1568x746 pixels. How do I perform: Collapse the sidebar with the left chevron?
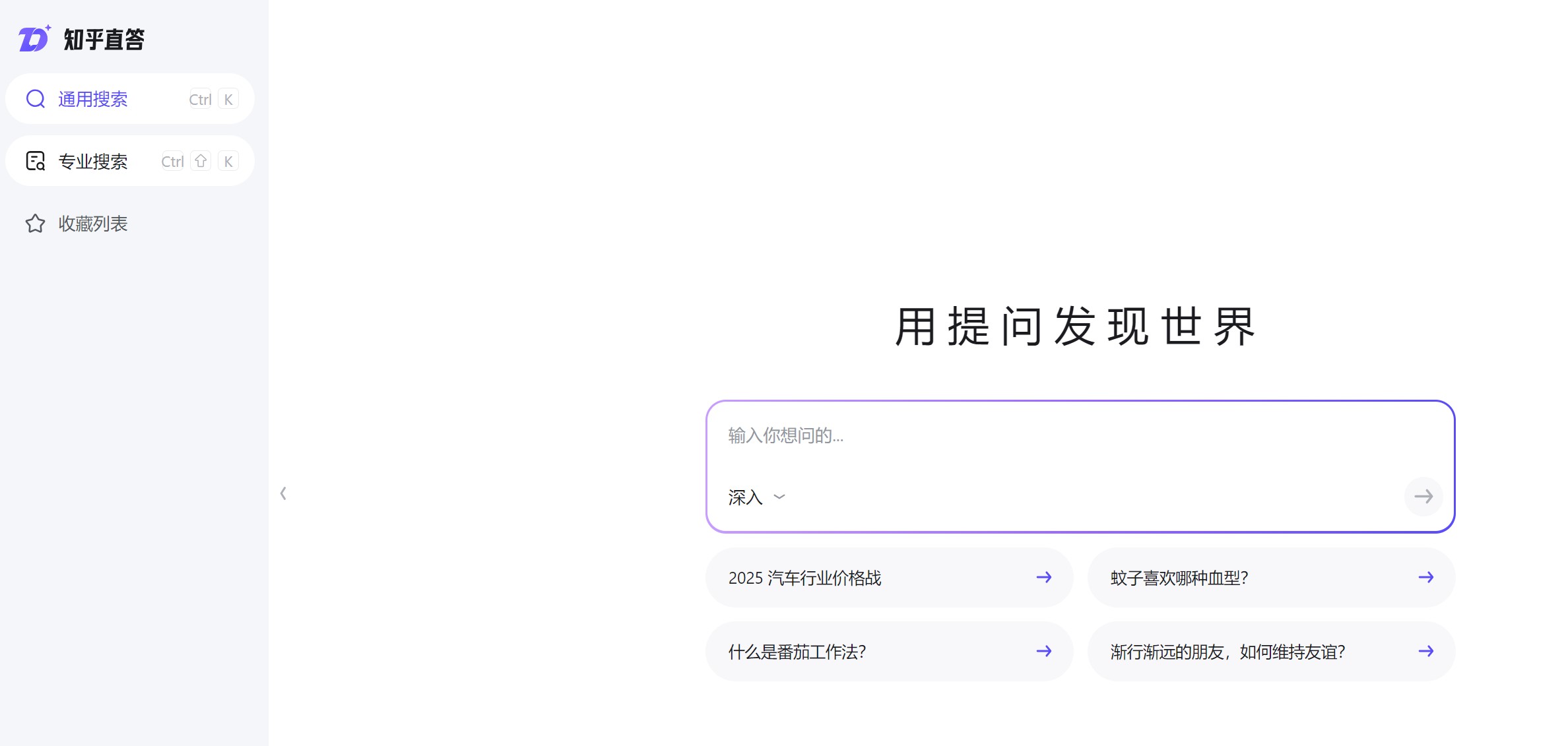284,493
